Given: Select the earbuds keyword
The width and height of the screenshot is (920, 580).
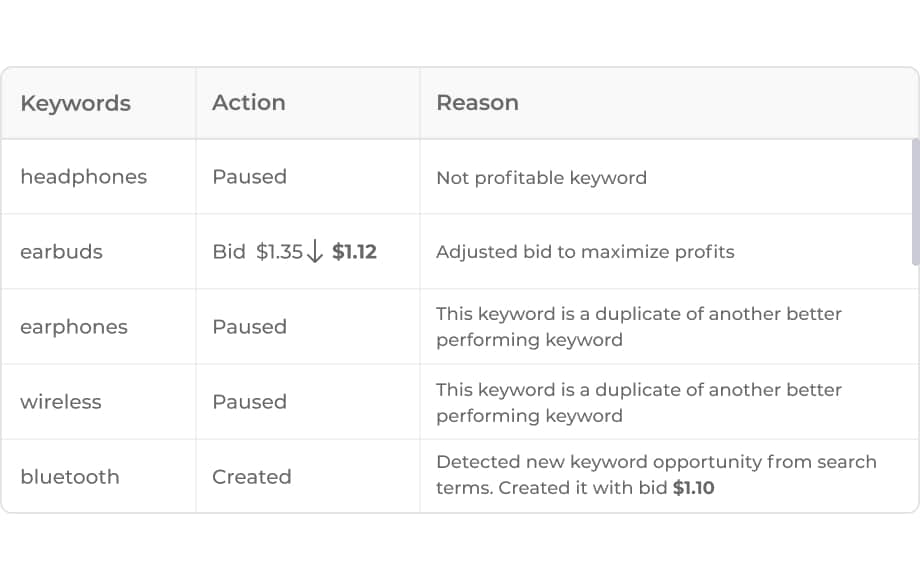Looking at the screenshot, I should point(61,252).
